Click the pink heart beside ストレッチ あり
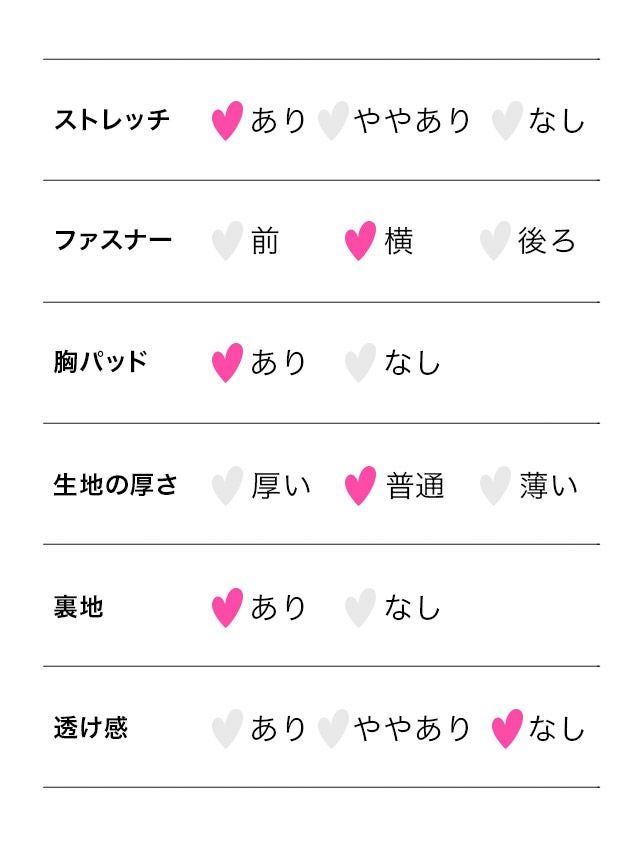640x854 pixels. point(227,120)
